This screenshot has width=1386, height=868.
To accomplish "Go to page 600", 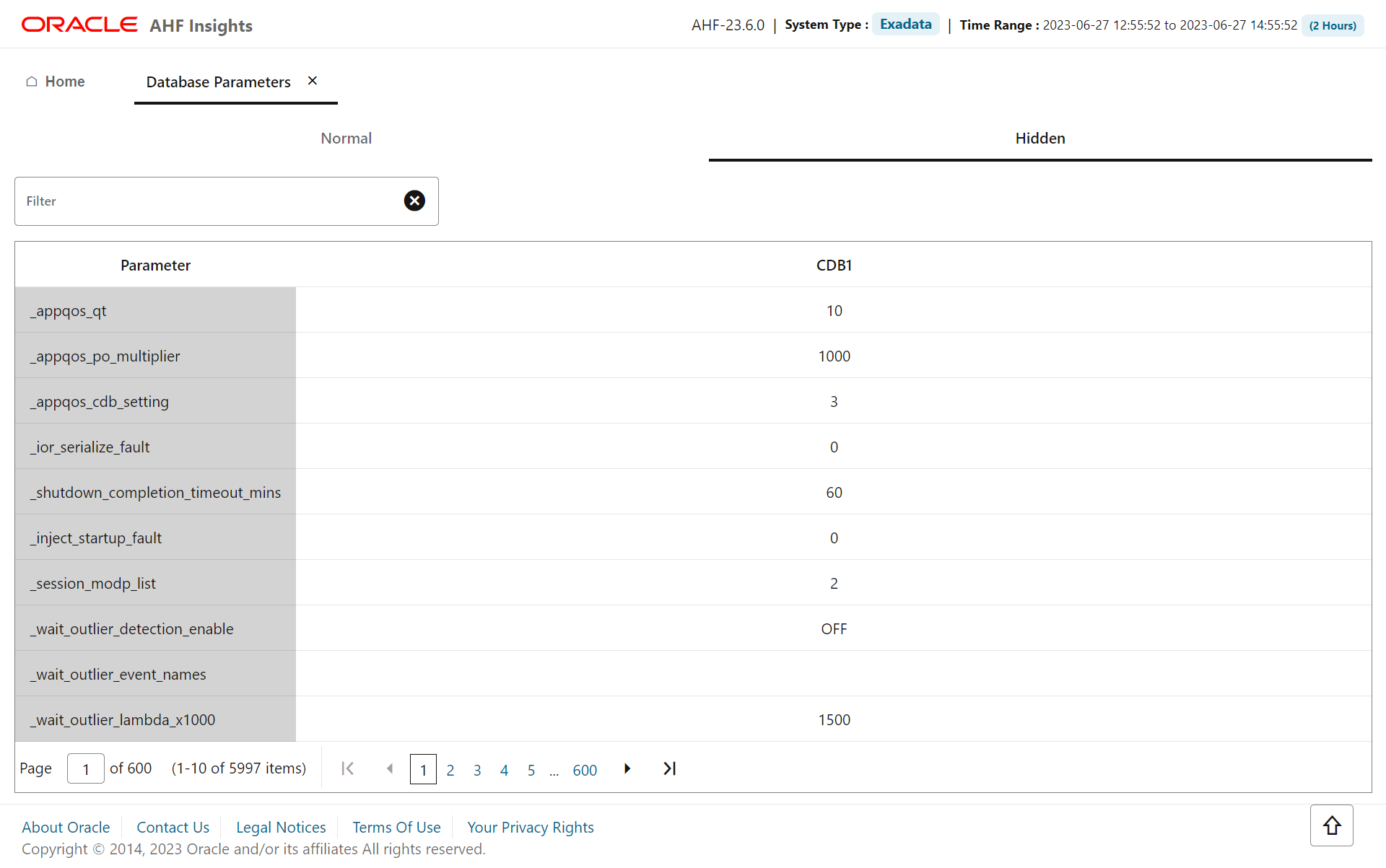I will pyautogui.click(x=585, y=770).
